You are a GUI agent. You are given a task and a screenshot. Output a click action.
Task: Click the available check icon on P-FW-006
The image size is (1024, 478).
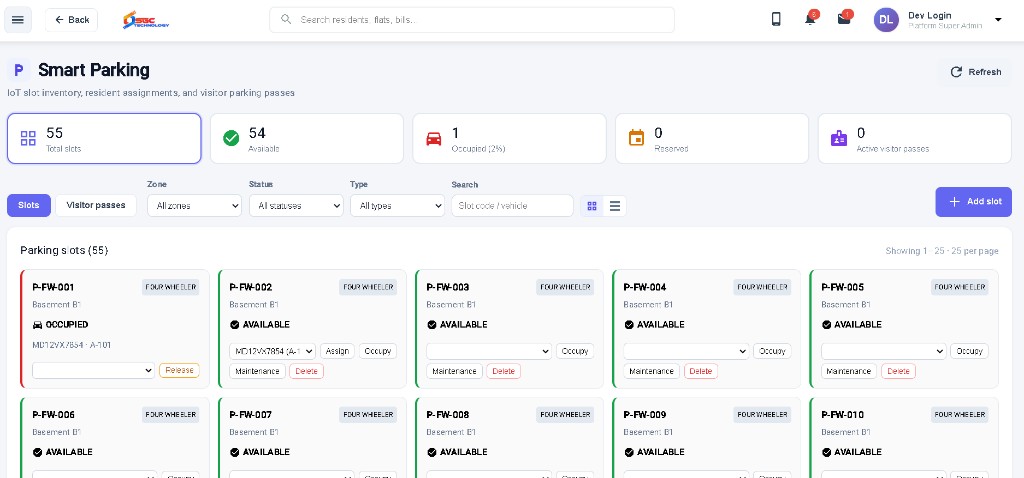pos(37,452)
